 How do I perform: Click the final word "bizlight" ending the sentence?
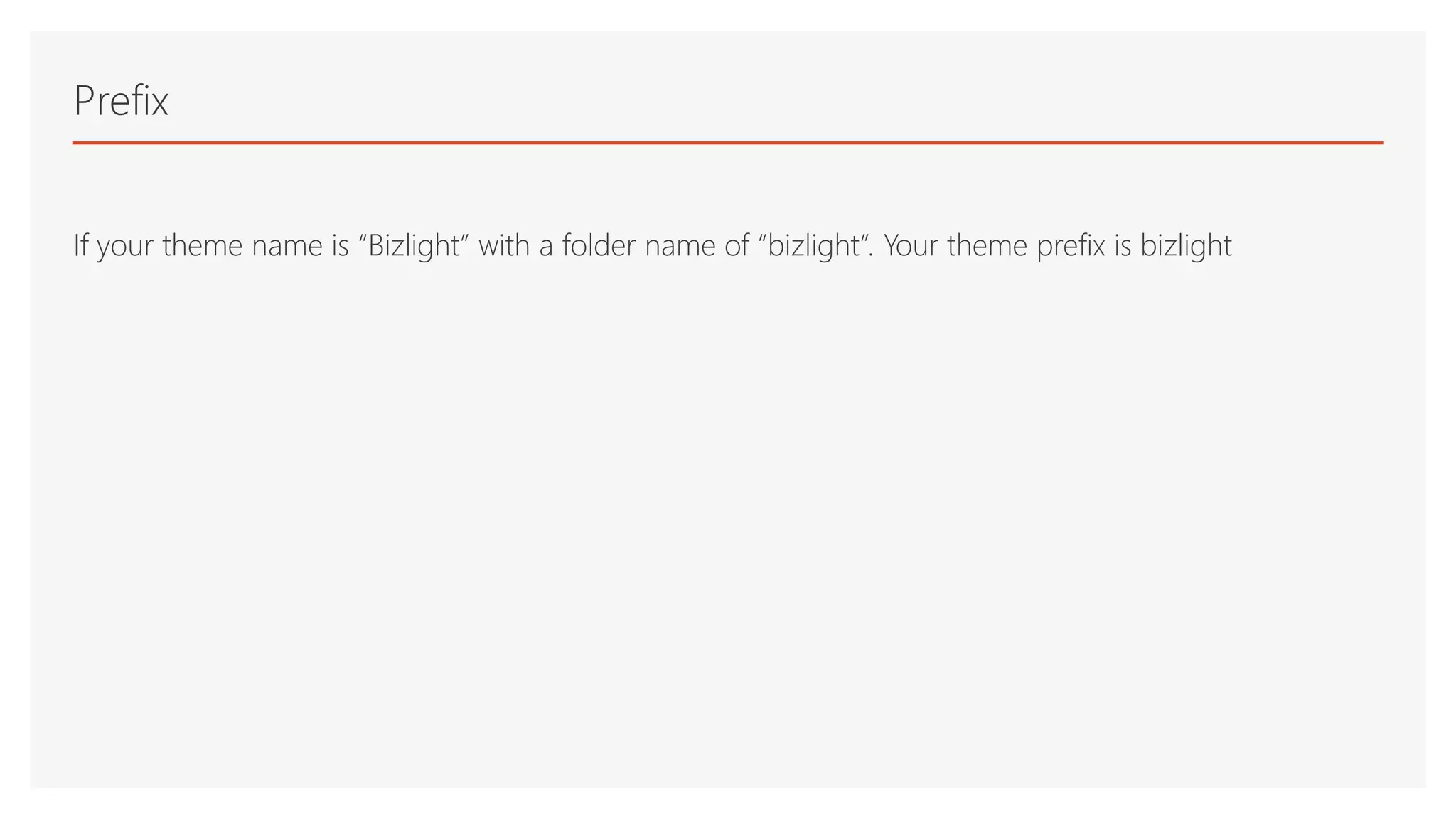(x=1186, y=246)
